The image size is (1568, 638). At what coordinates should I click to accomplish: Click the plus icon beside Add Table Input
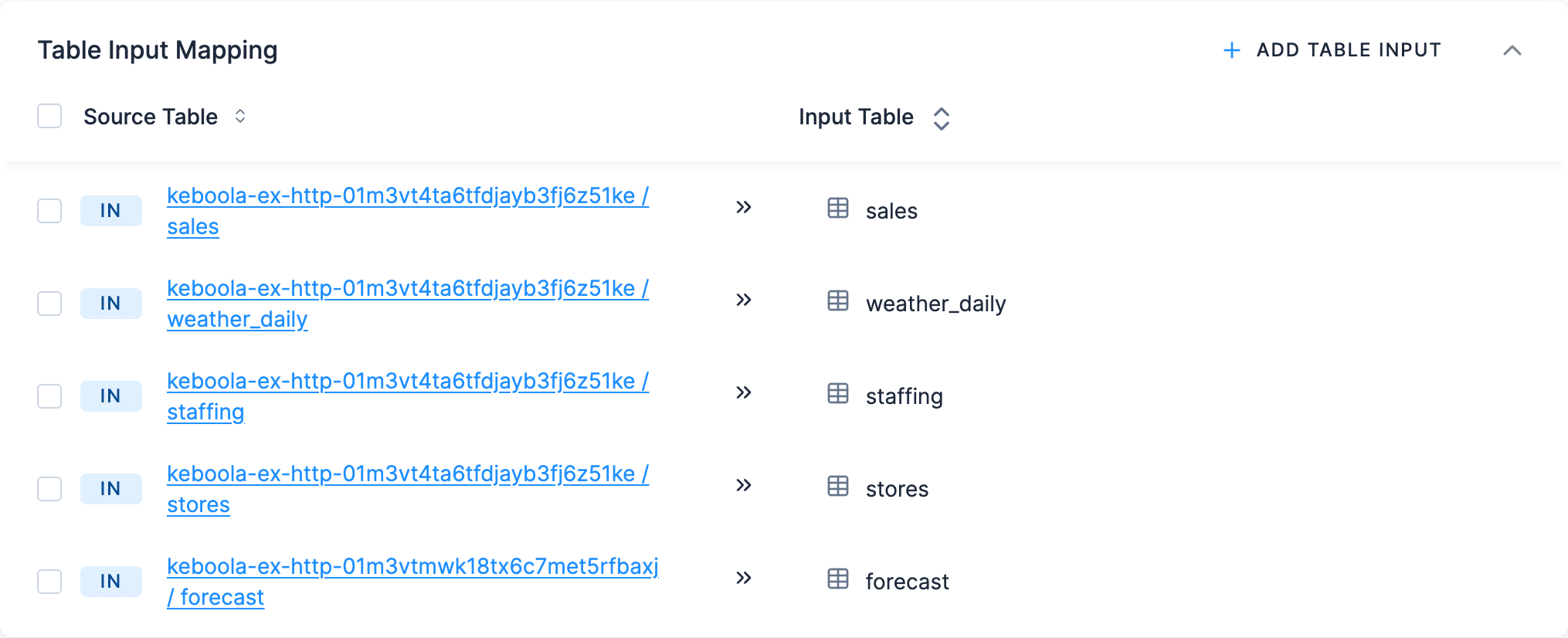tap(1232, 50)
